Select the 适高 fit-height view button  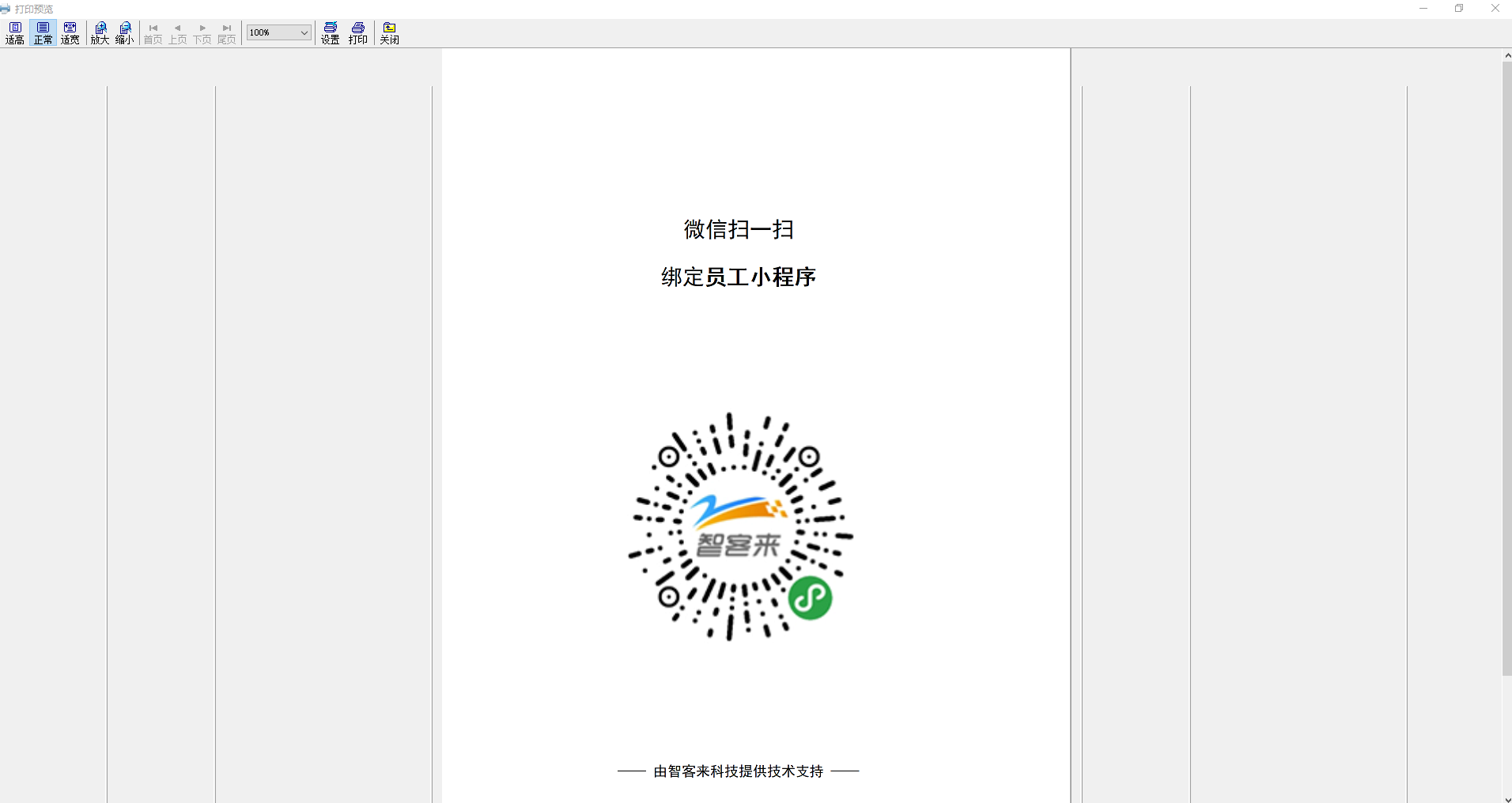pyautogui.click(x=15, y=33)
